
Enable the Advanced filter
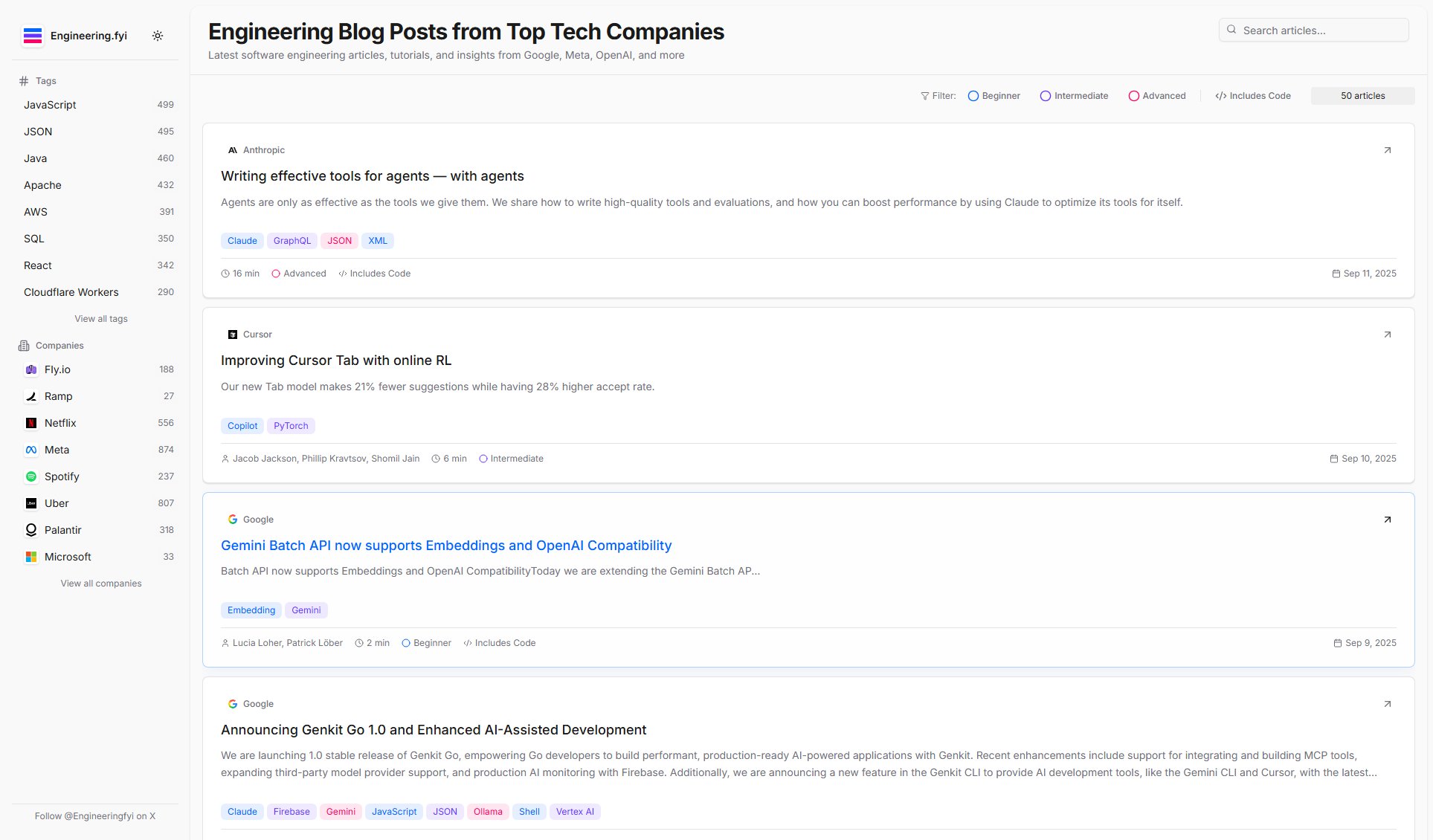click(x=1157, y=96)
